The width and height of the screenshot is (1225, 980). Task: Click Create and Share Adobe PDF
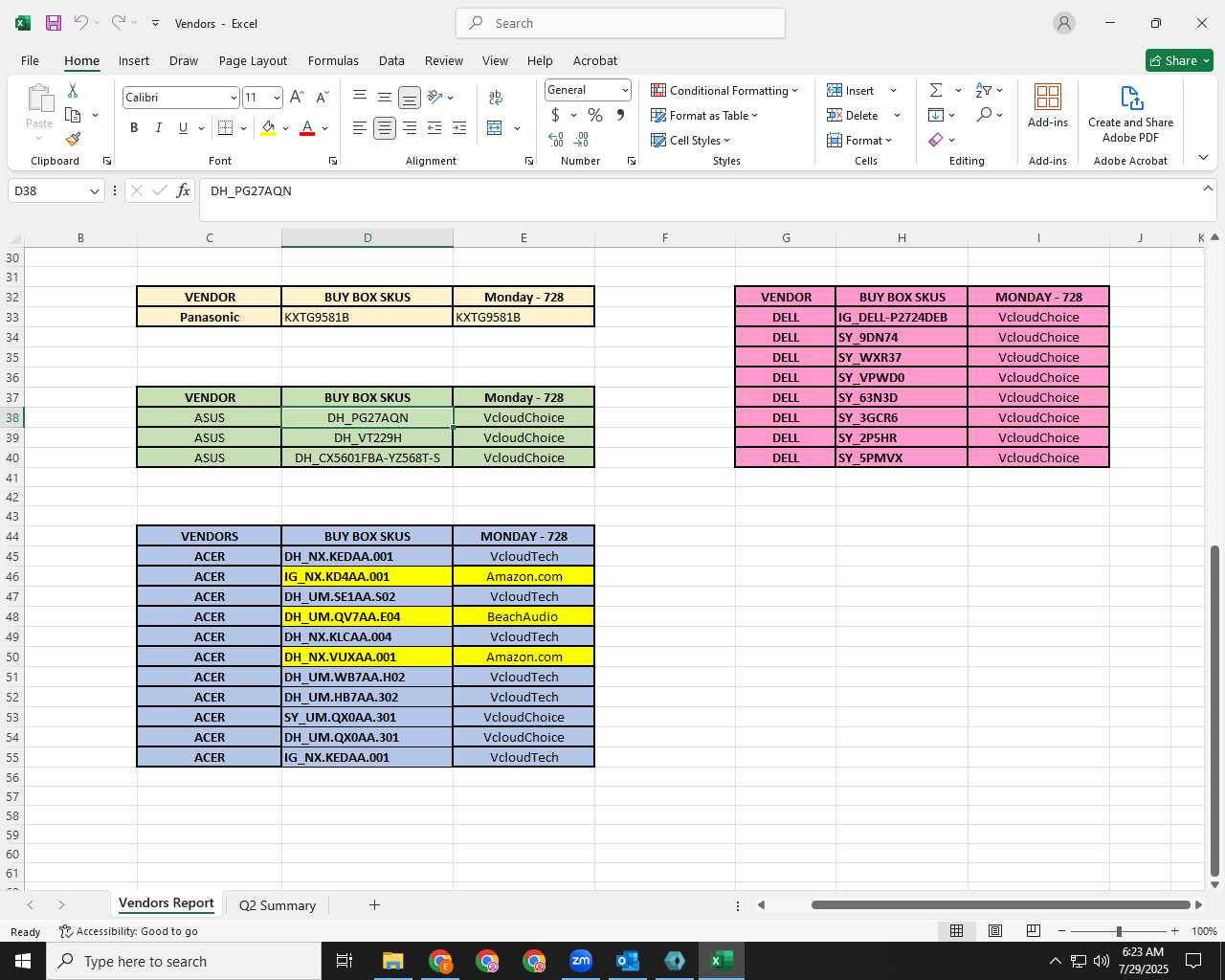tap(1130, 114)
